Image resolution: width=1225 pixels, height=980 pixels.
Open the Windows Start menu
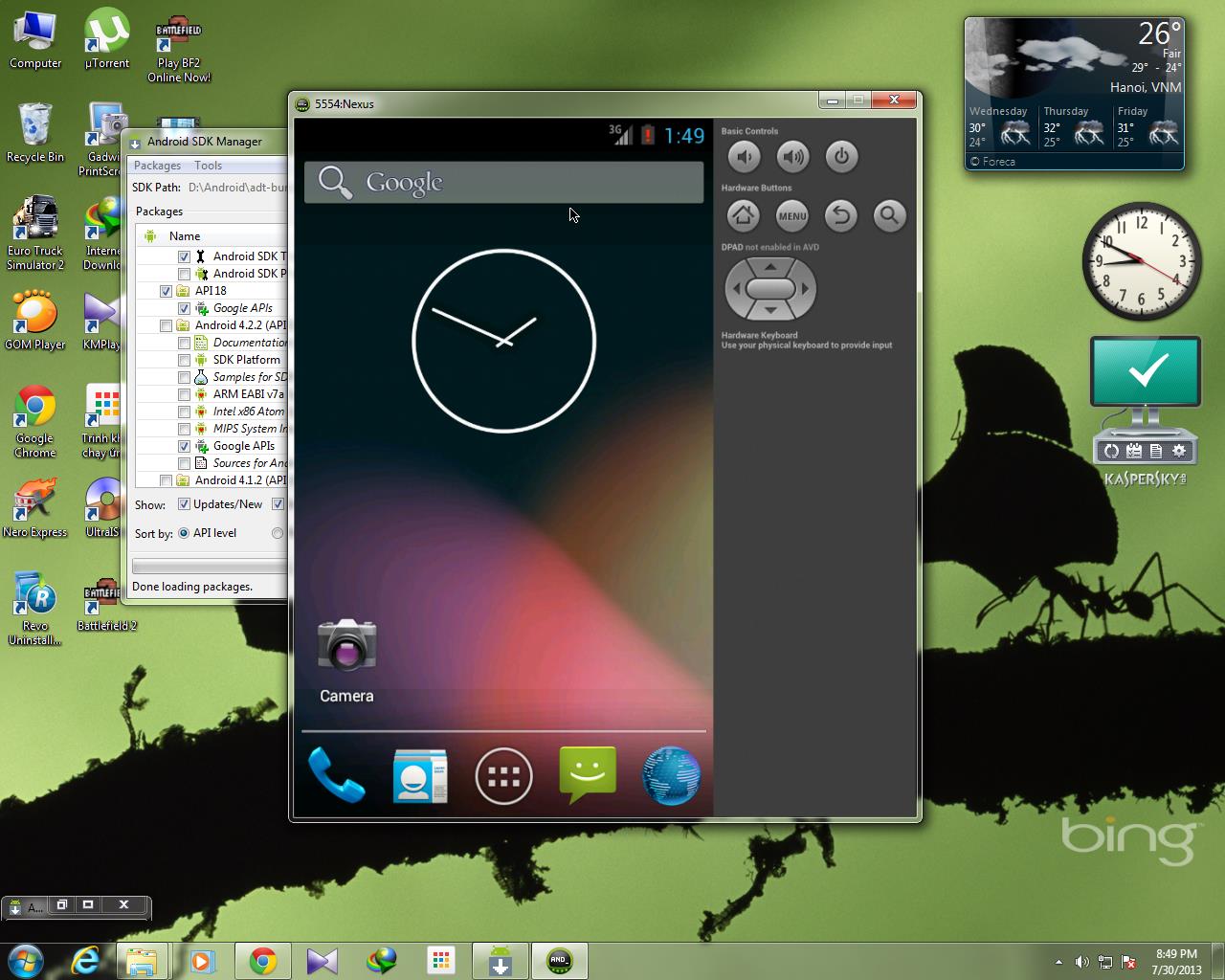pos(24,960)
